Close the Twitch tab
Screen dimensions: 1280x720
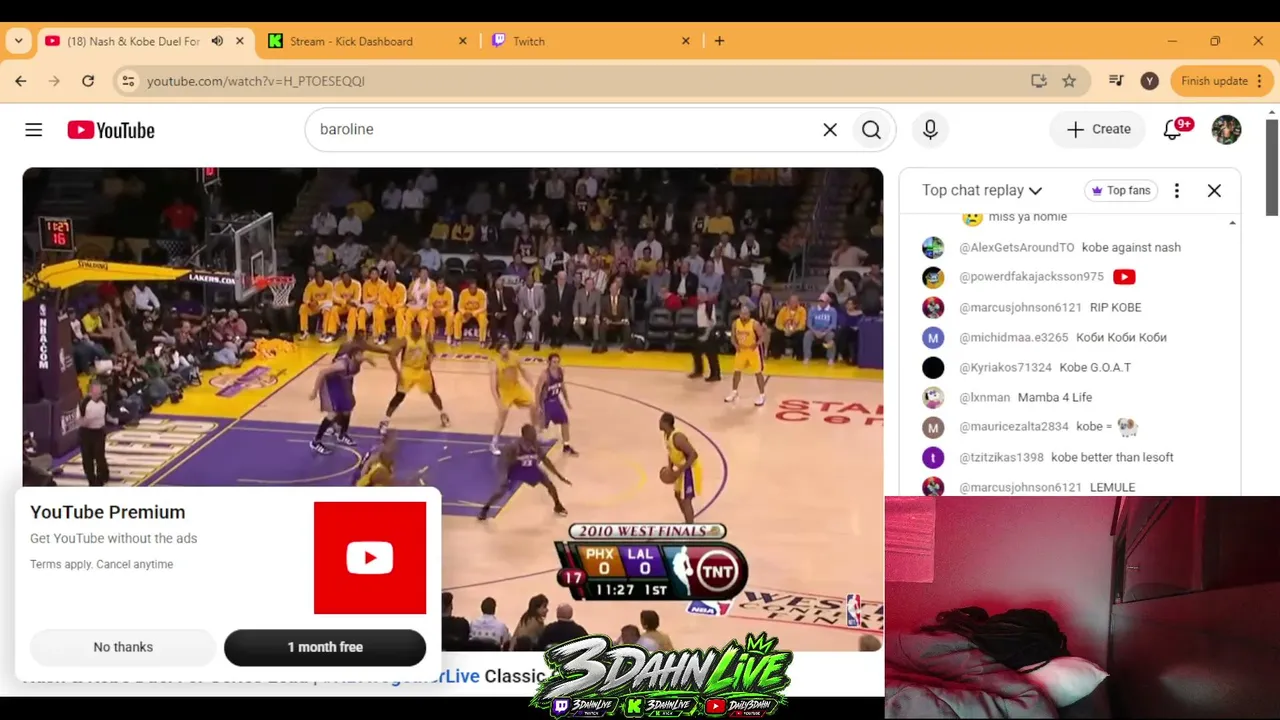686,41
